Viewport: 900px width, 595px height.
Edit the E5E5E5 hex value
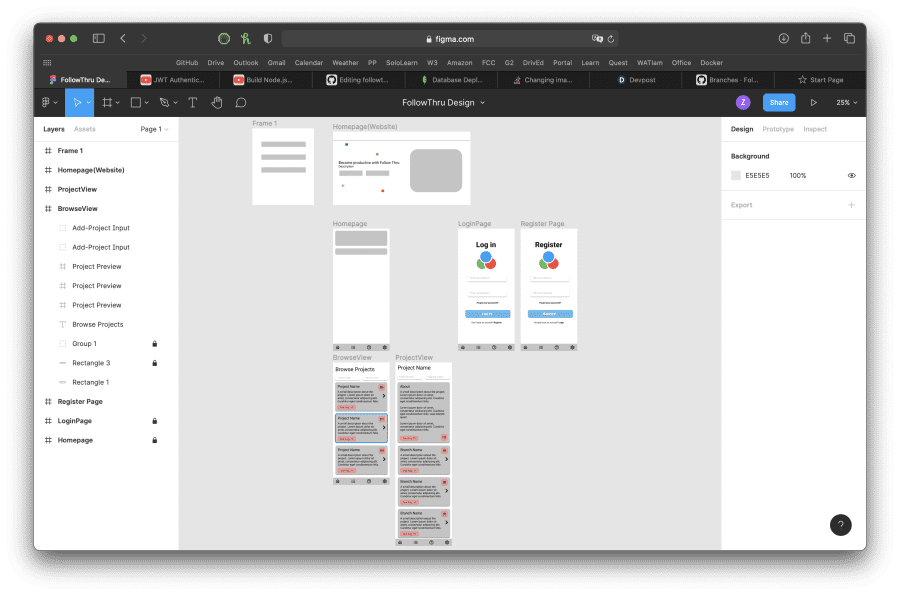tap(757, 176)
